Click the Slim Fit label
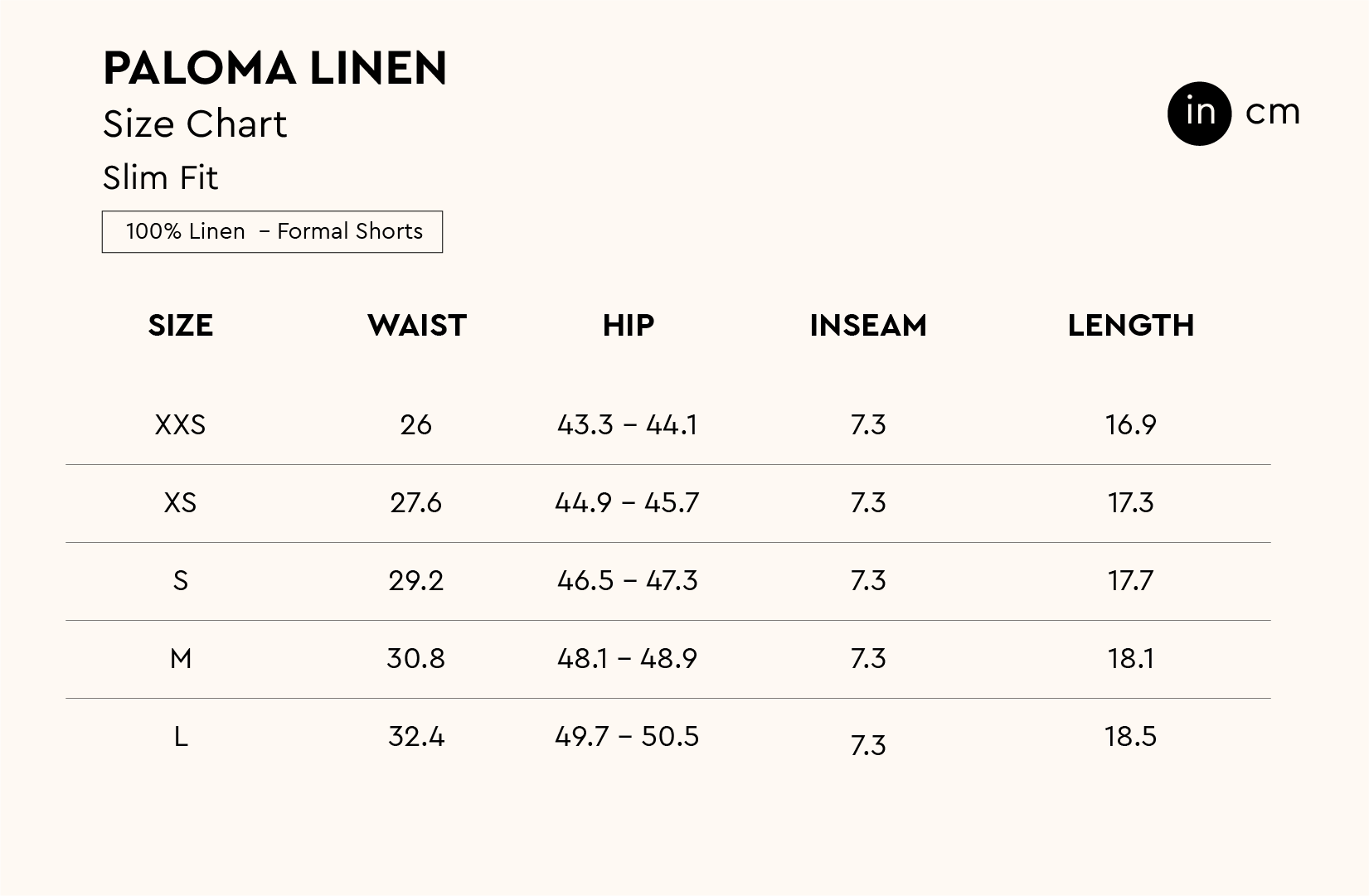This screenshot has height=896, width=1369. pyautogui.click(x=160, y=177)
